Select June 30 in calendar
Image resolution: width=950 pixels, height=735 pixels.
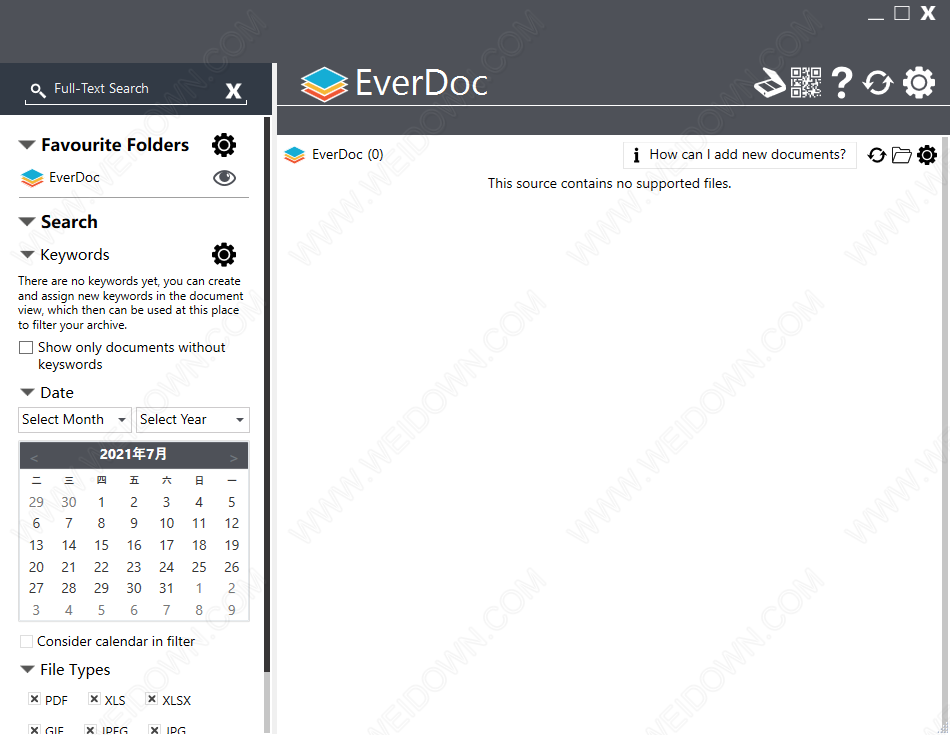click(68, 502)
